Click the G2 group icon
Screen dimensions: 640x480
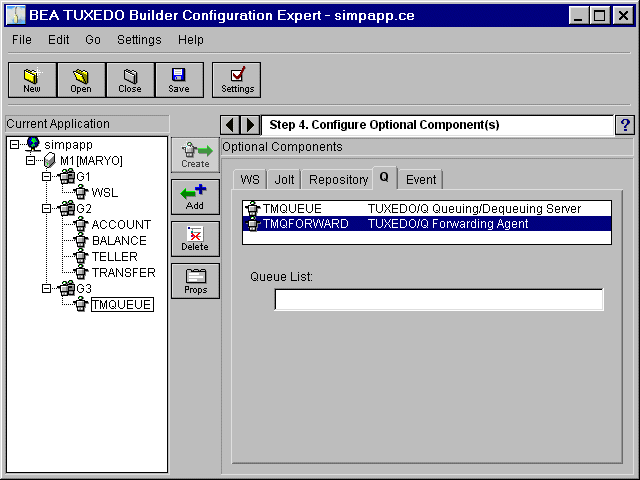66,209
